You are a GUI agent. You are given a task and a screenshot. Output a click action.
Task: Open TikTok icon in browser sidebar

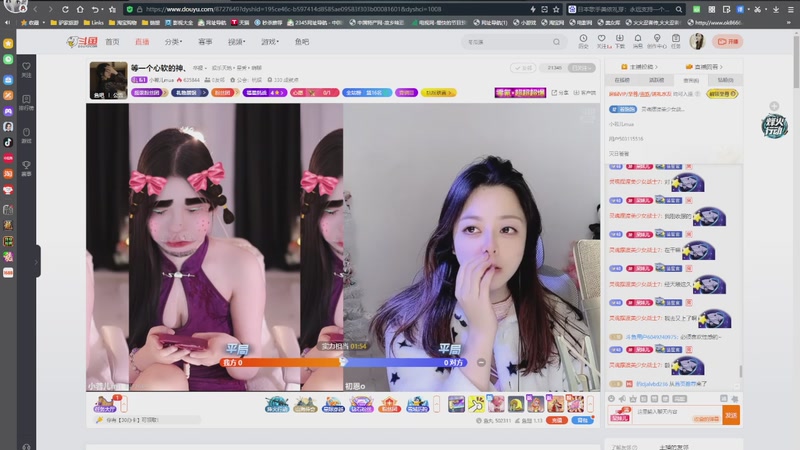8,142
